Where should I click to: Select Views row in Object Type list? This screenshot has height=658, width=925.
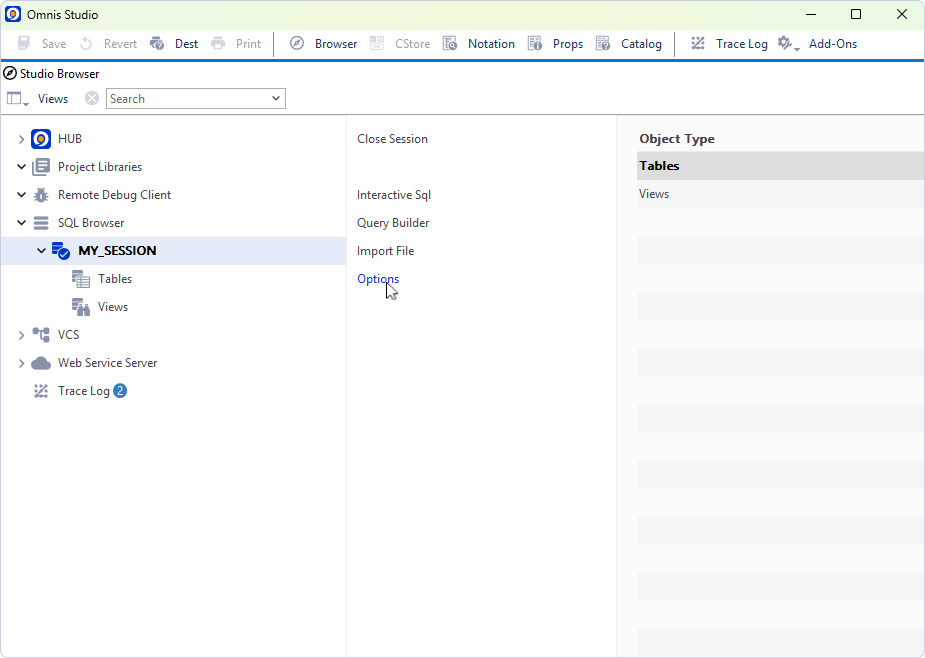click(x=780, y=194)
